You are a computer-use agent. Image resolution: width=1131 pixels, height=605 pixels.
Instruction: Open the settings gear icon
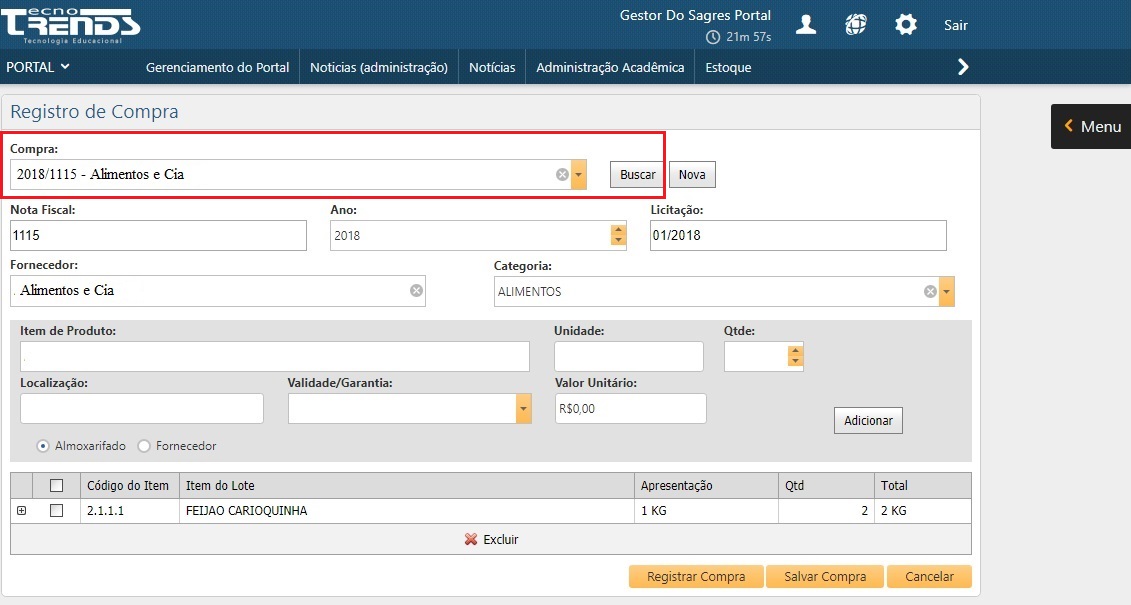pyautogui.click(x=905, y=25)
